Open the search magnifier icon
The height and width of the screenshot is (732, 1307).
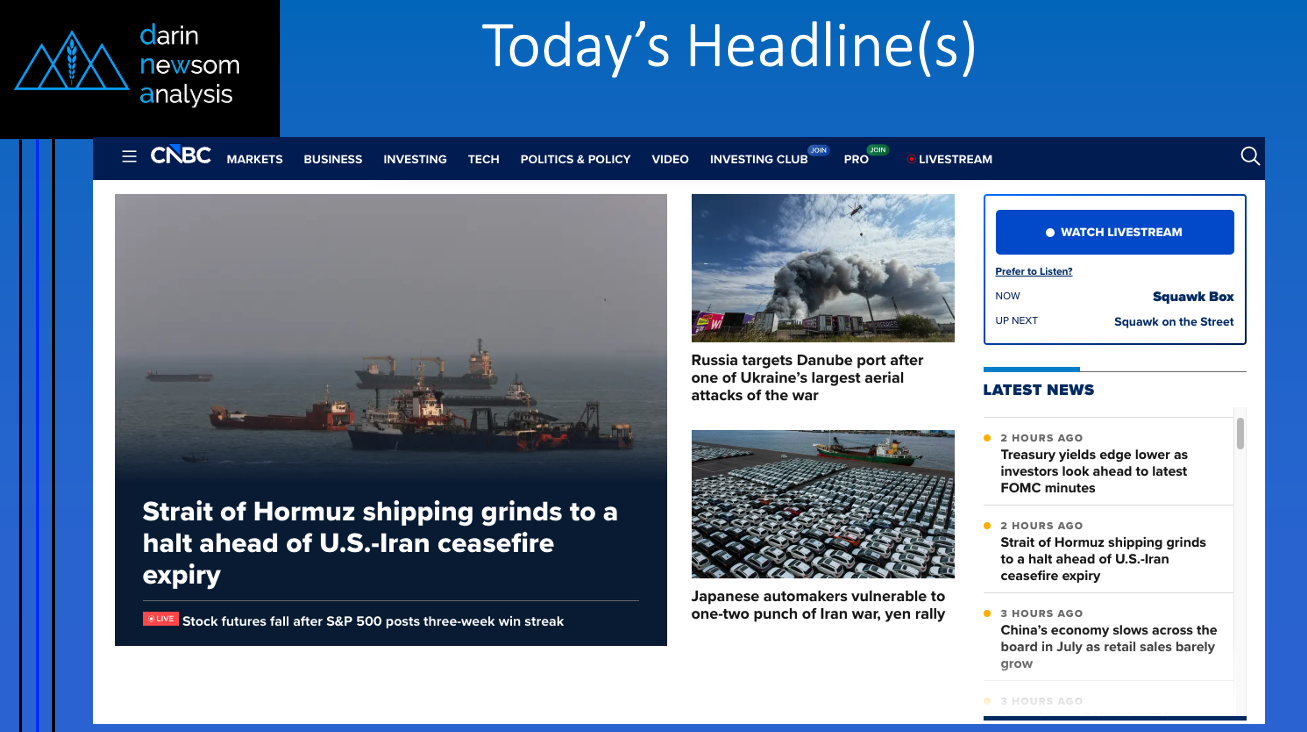tap(1250, 156)
